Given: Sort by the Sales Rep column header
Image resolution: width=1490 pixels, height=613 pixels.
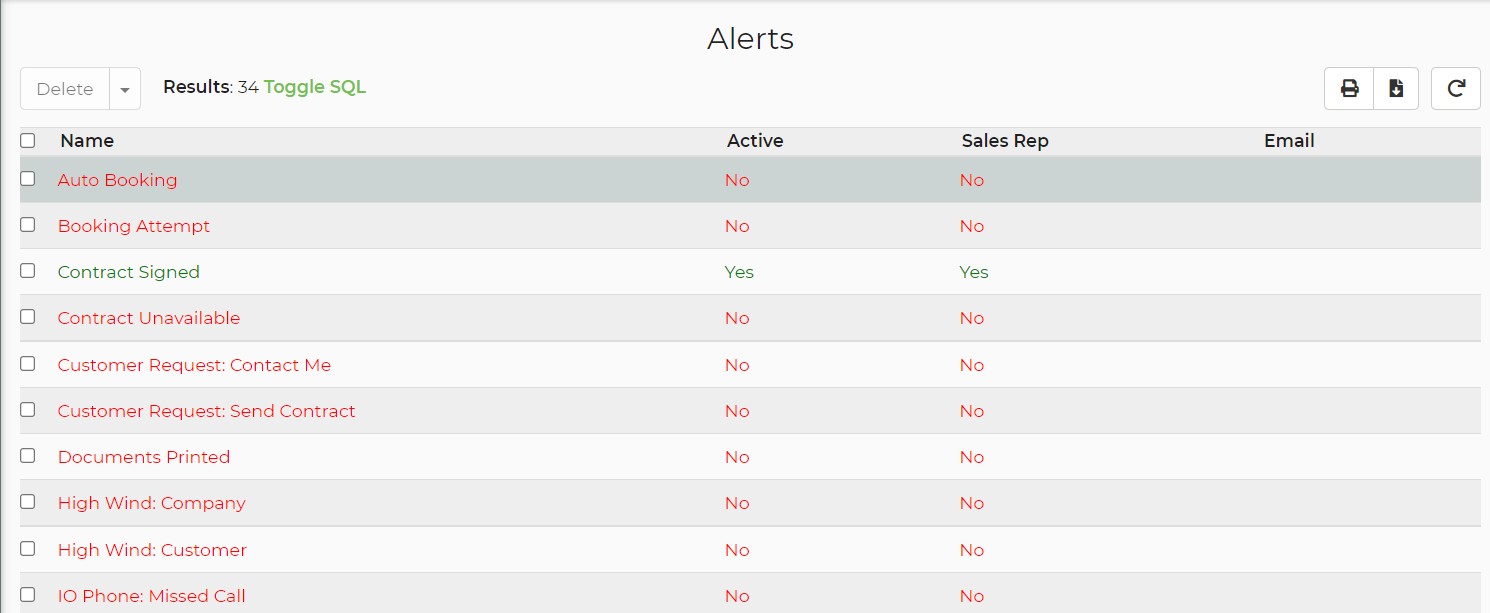Looking at the screenshot, I should pyautogui.click(x=1005, y=141).
